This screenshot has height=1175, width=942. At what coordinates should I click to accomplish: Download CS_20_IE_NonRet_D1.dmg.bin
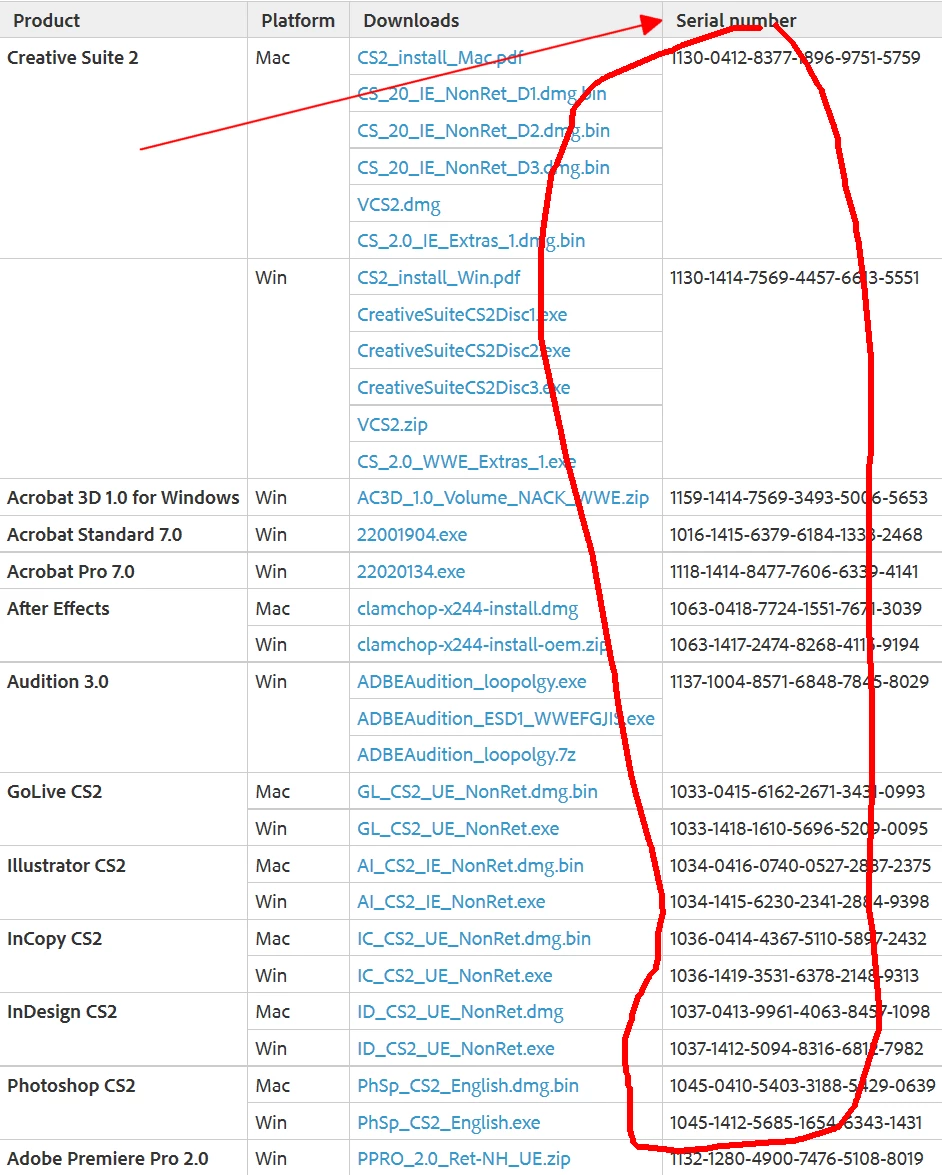482,94
